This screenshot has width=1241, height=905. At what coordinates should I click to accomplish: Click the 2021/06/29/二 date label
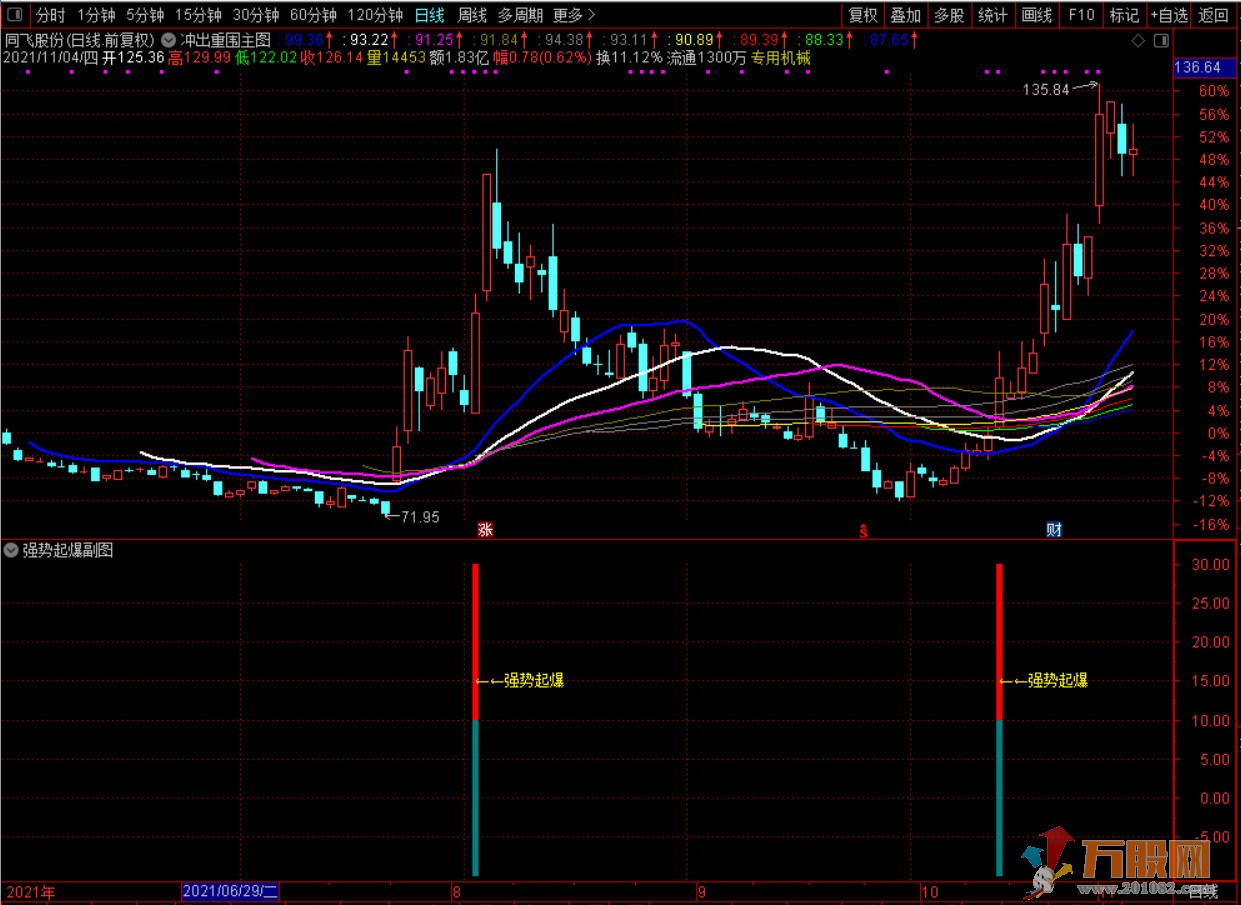(232, 891)
